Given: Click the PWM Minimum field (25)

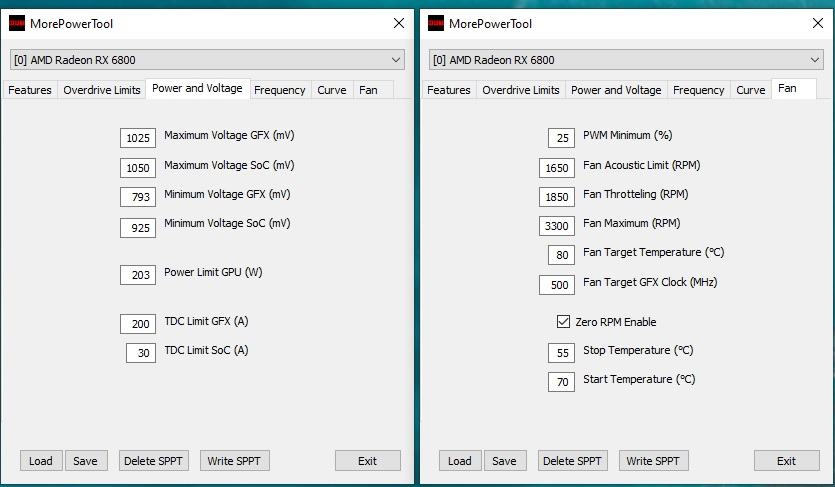Looking at the screenshot, I should (x=561, y=138).
